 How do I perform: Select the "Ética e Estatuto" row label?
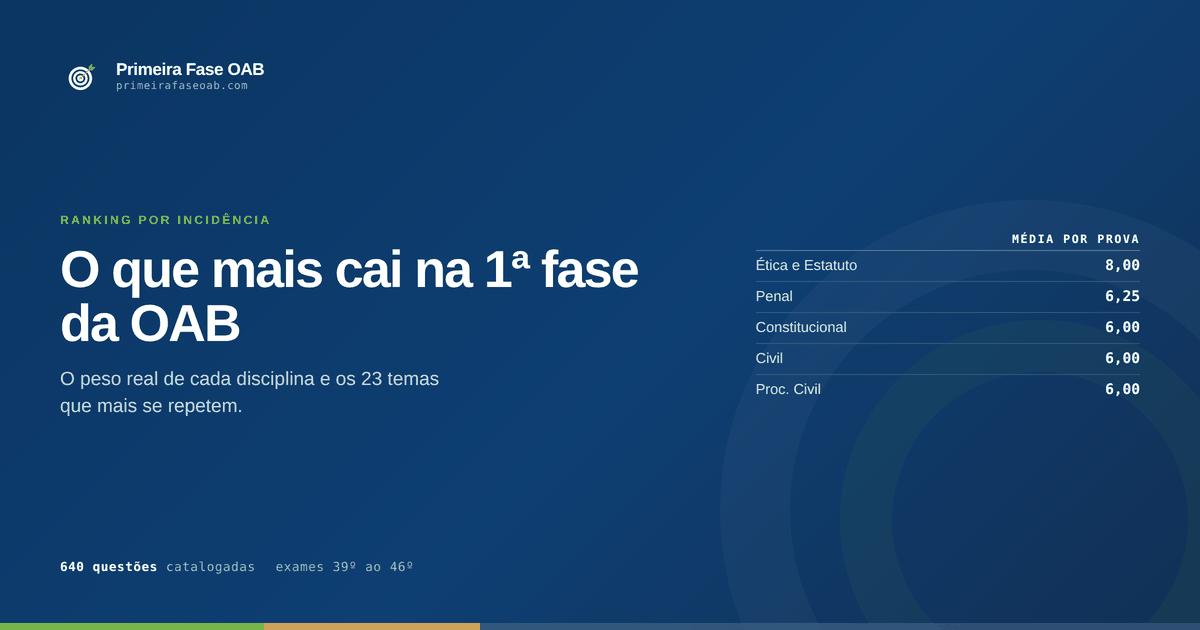click(806, 265)
